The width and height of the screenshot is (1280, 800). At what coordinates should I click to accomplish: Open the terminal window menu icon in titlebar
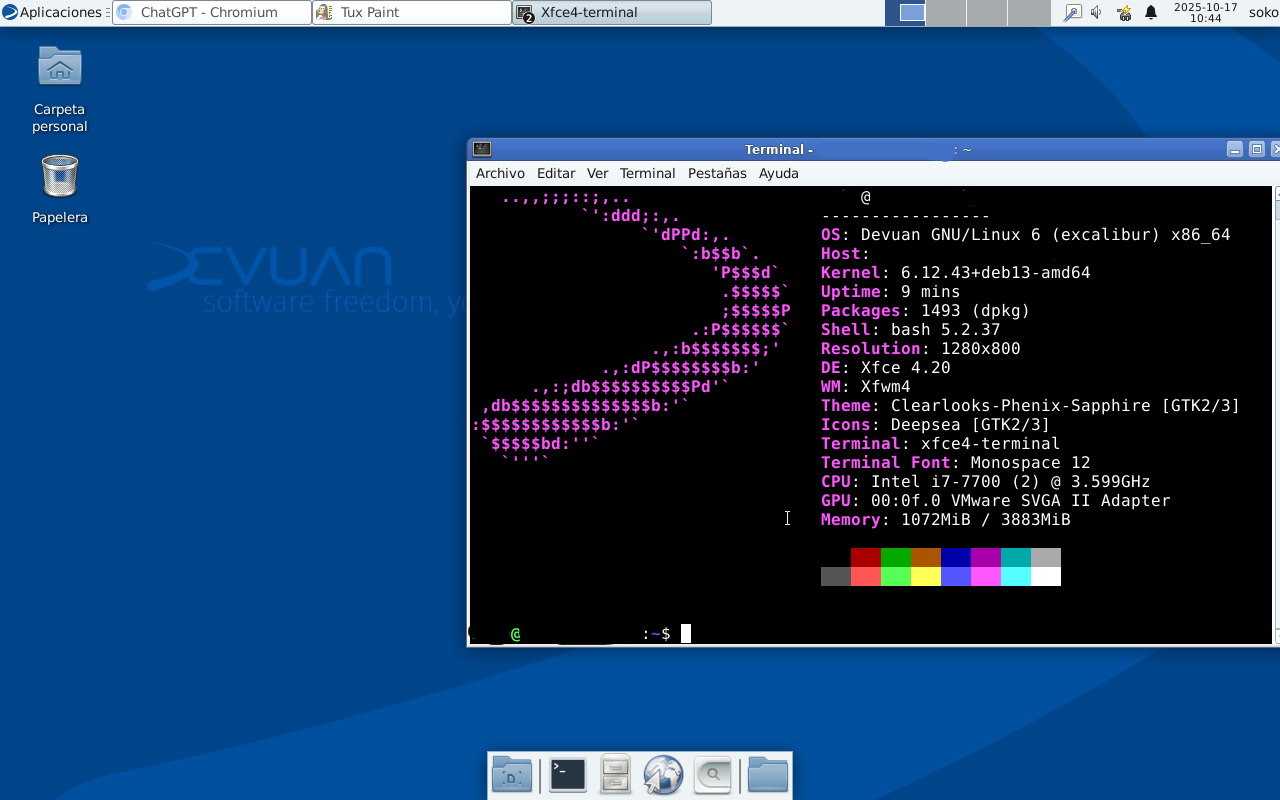[x=482, y=149]
